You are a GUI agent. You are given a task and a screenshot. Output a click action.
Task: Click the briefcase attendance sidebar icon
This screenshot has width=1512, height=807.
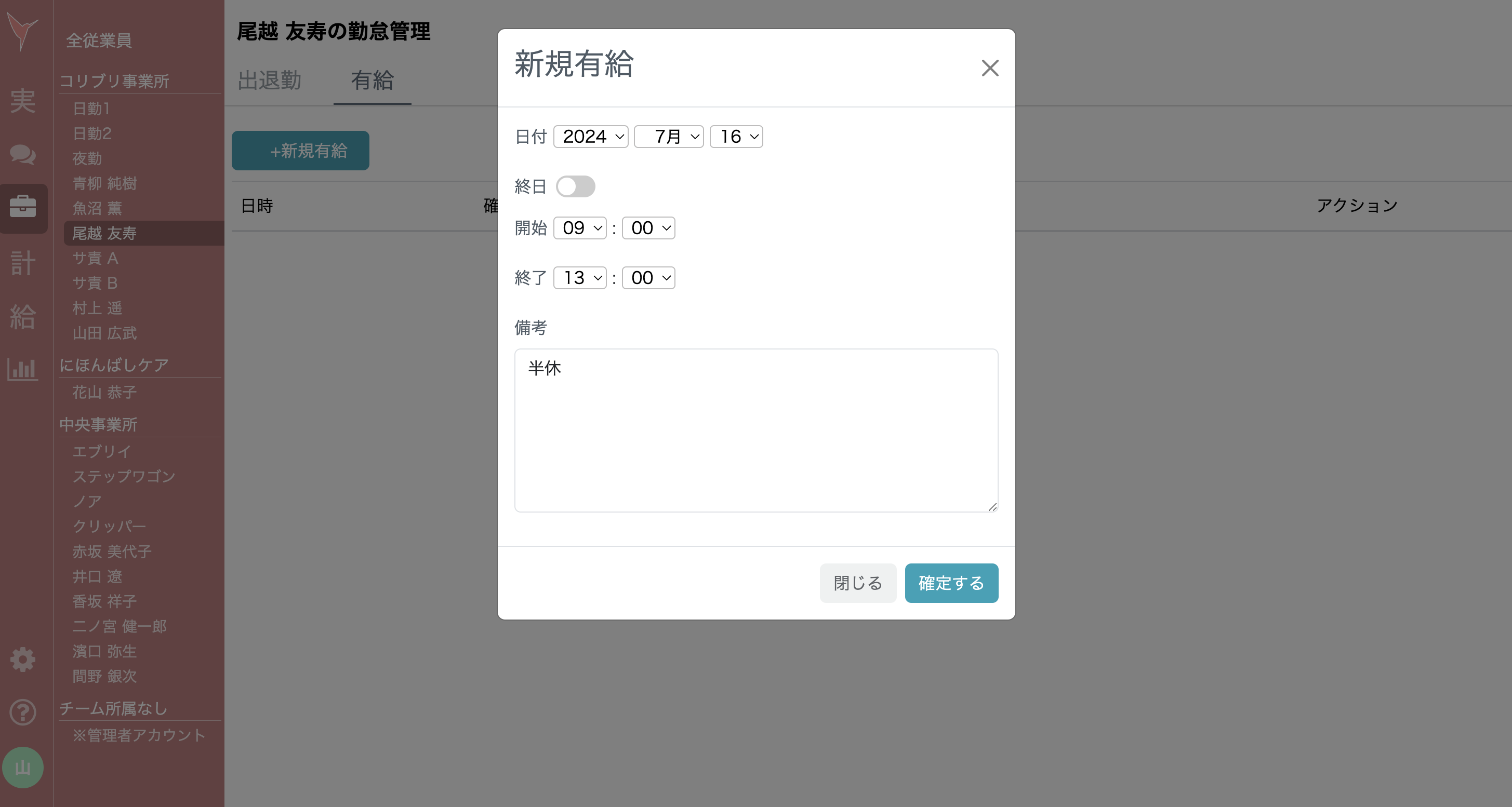(23, 207)
